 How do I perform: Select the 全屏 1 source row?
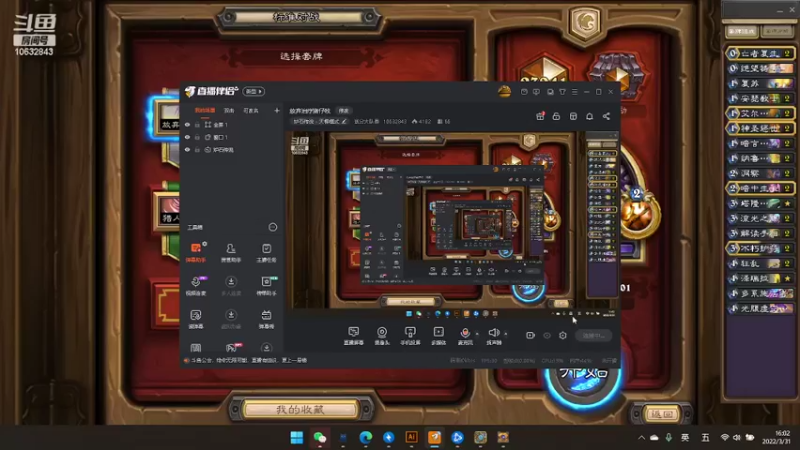point(232,124)
